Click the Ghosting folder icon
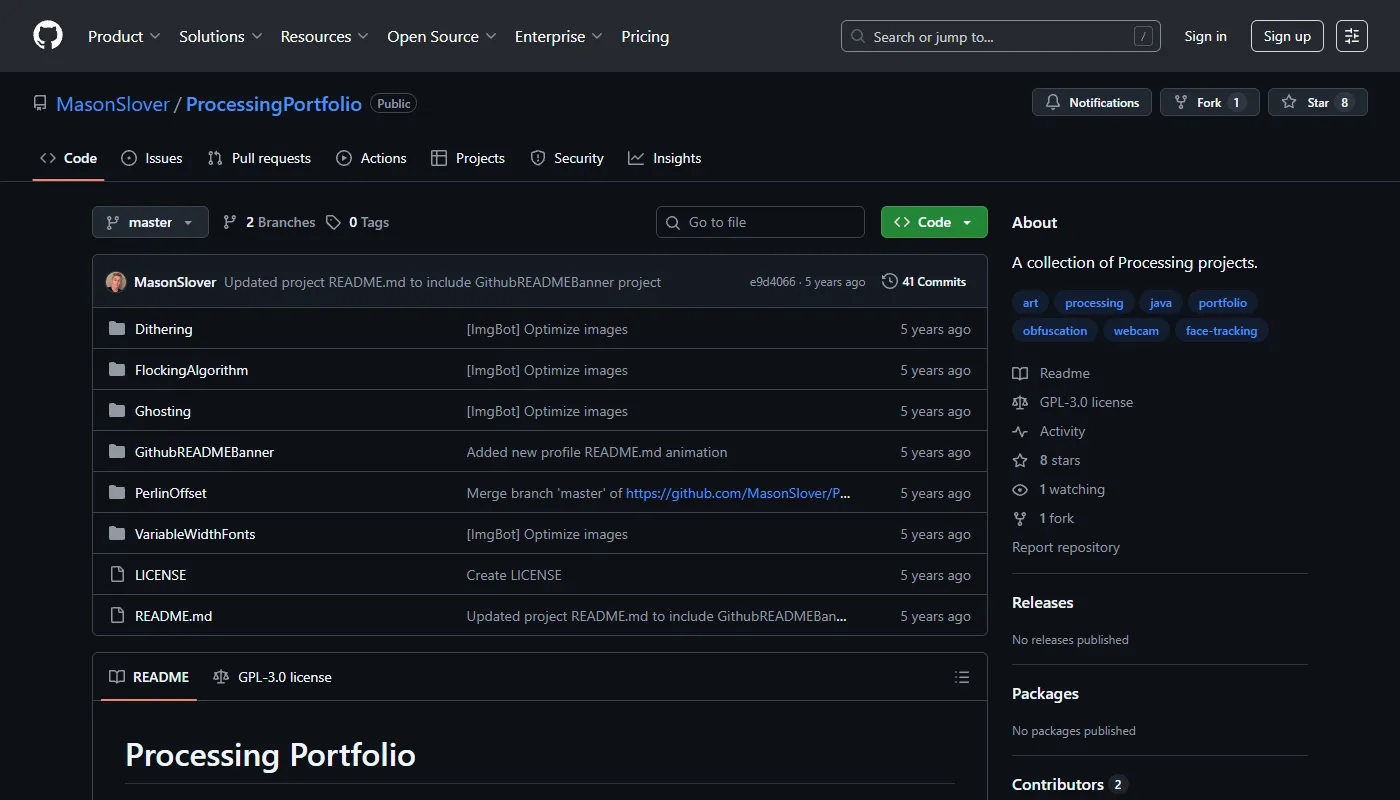1400x800 pixels. tap(117, 411)
